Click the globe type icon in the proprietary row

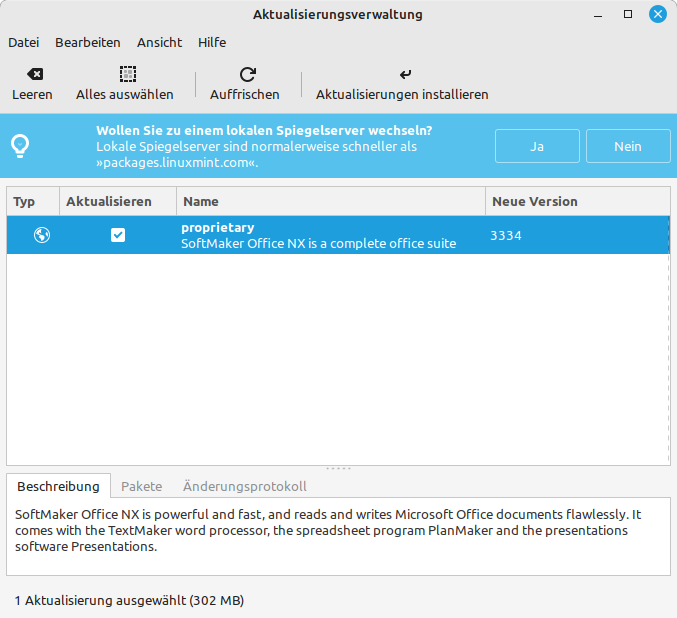[42, 235]
